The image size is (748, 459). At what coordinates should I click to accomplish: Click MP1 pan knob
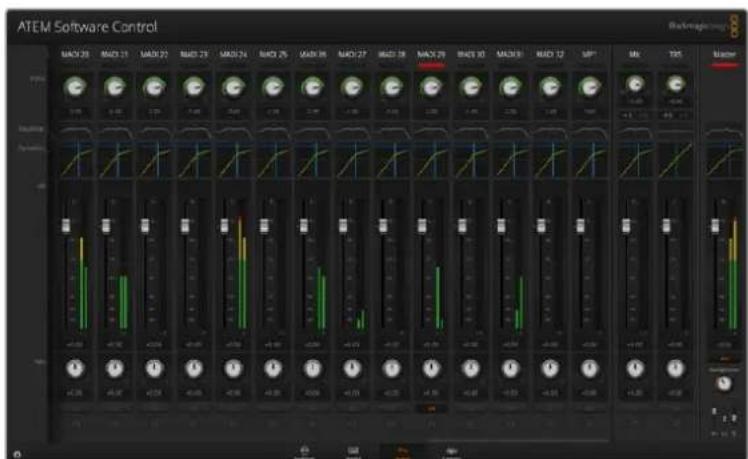tap(590, 368)
